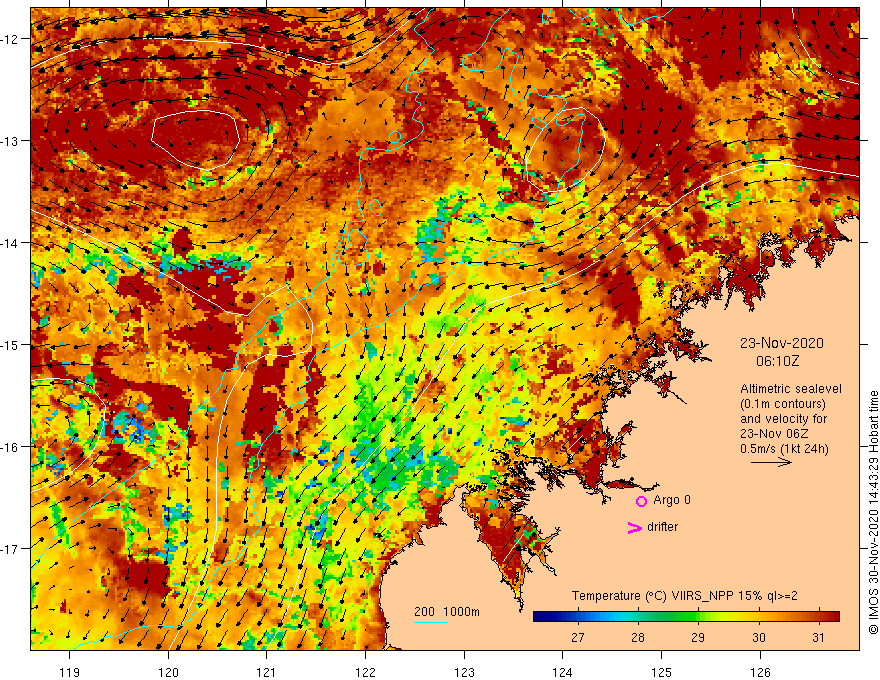Click the longitude axis label 125
The image size is (880, 680).
(662, 672)
